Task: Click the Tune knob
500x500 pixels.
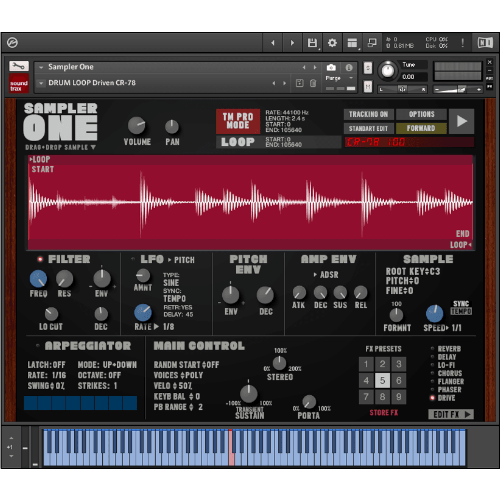Action: [388, 70]
